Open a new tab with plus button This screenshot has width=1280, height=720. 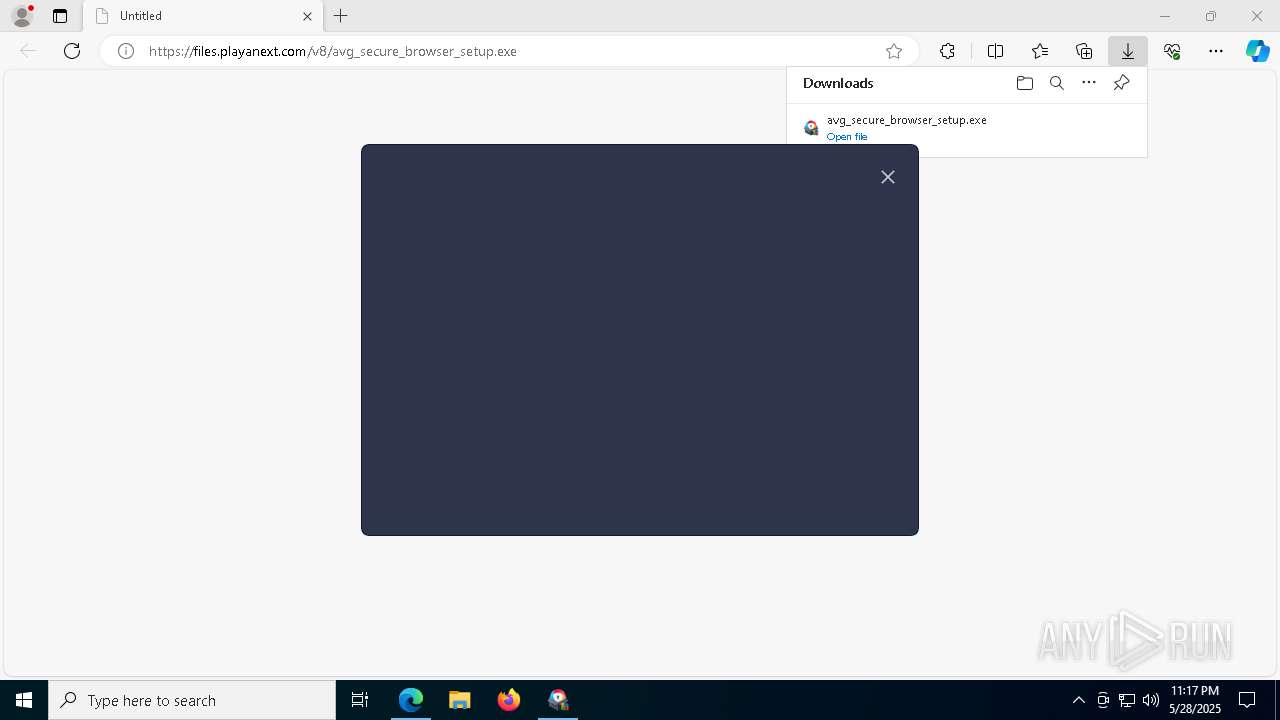pyautogui.click(x=341, y=16)
